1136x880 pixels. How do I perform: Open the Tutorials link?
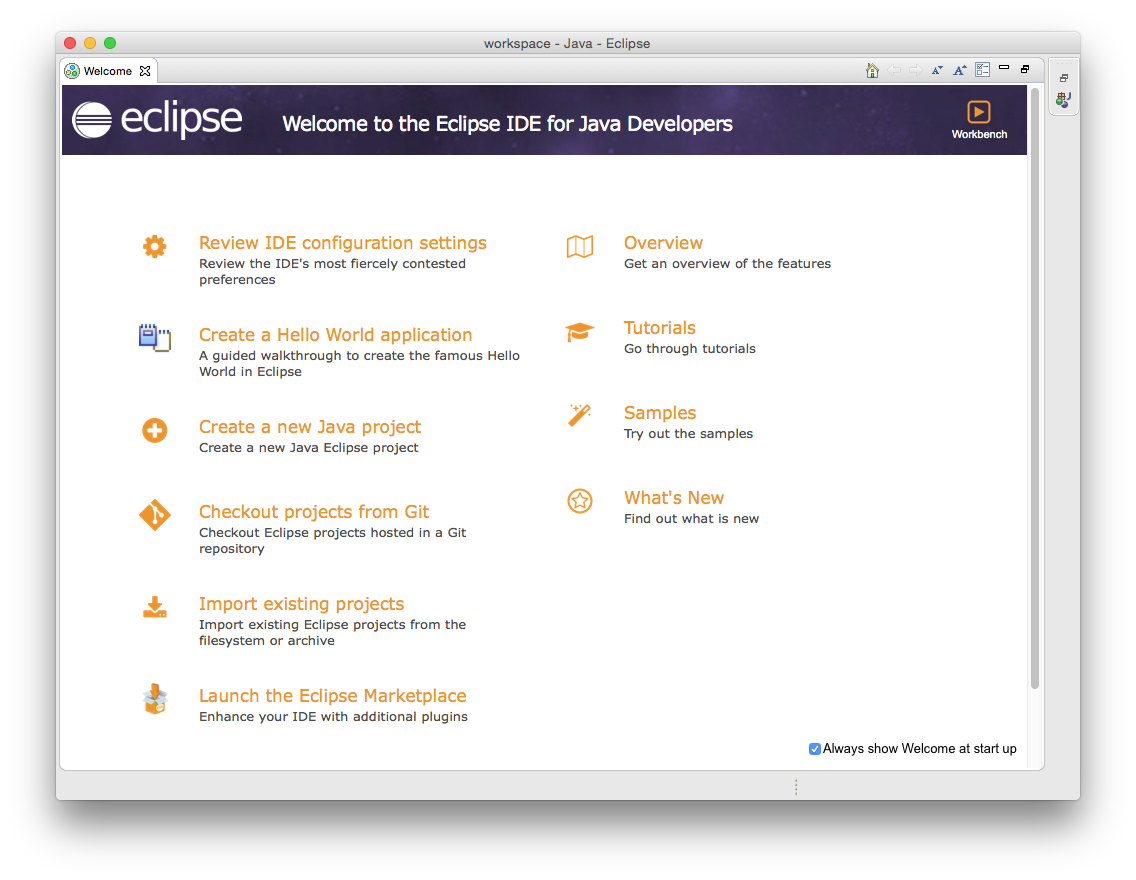click(659, 327)
